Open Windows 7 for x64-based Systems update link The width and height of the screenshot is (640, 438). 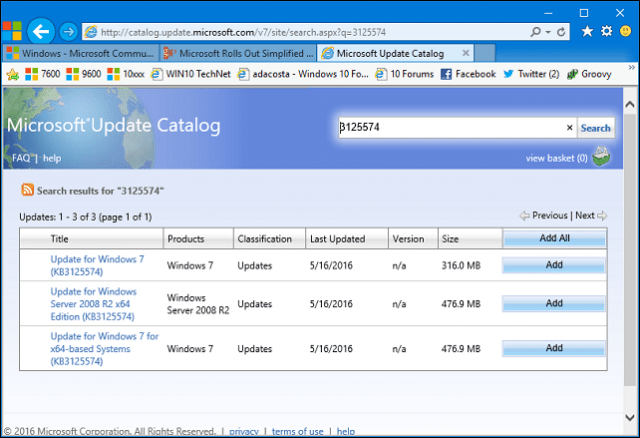click(x=104, y=349)
